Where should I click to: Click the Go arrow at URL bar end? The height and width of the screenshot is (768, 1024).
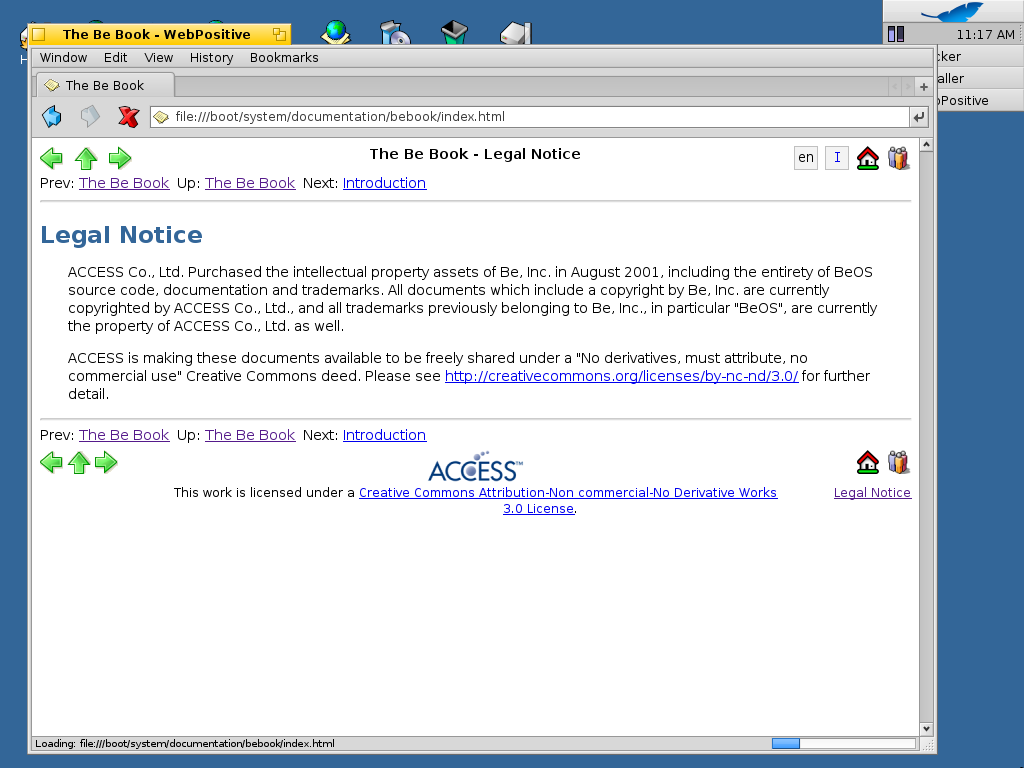tap(918, 117)
